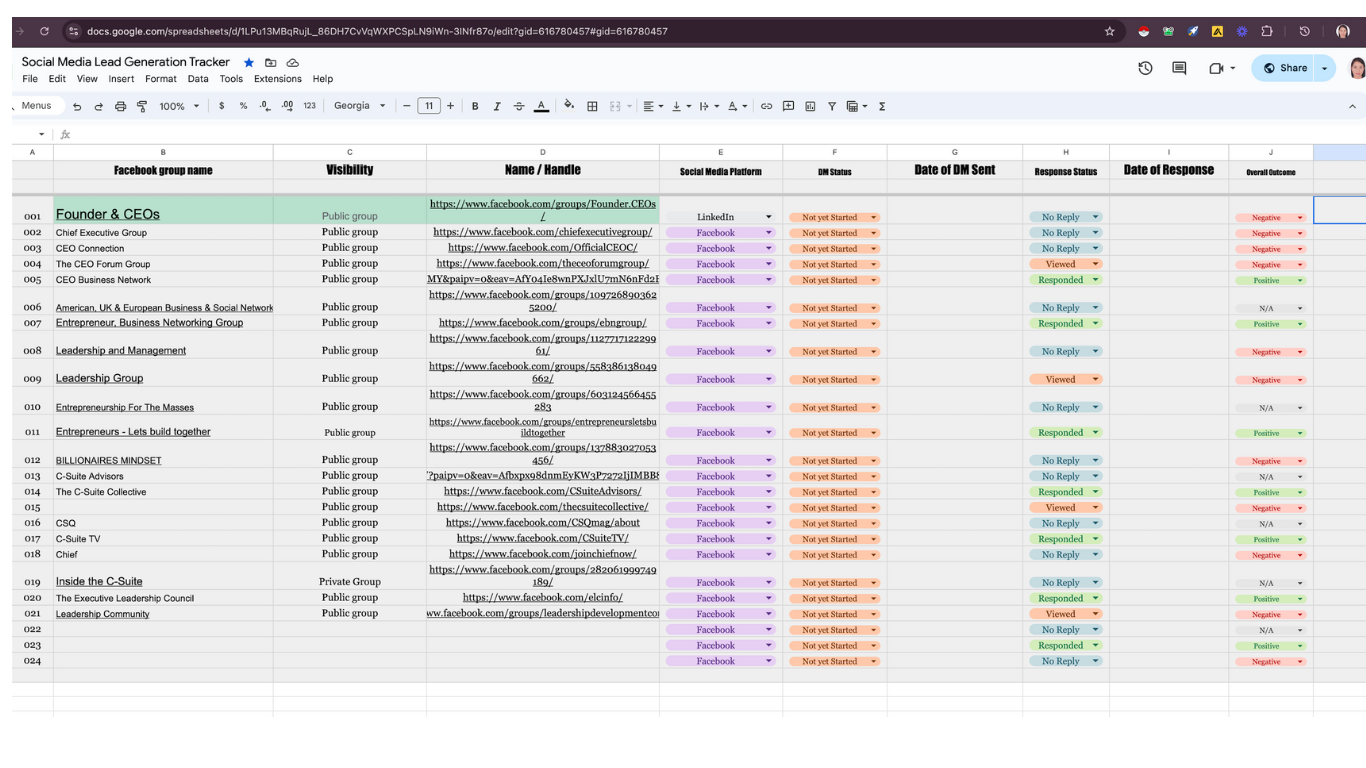This screenshot has height=768, width=1366.
Task: Open the joinchiefnow Facebook link
Action: coord(542,554)
